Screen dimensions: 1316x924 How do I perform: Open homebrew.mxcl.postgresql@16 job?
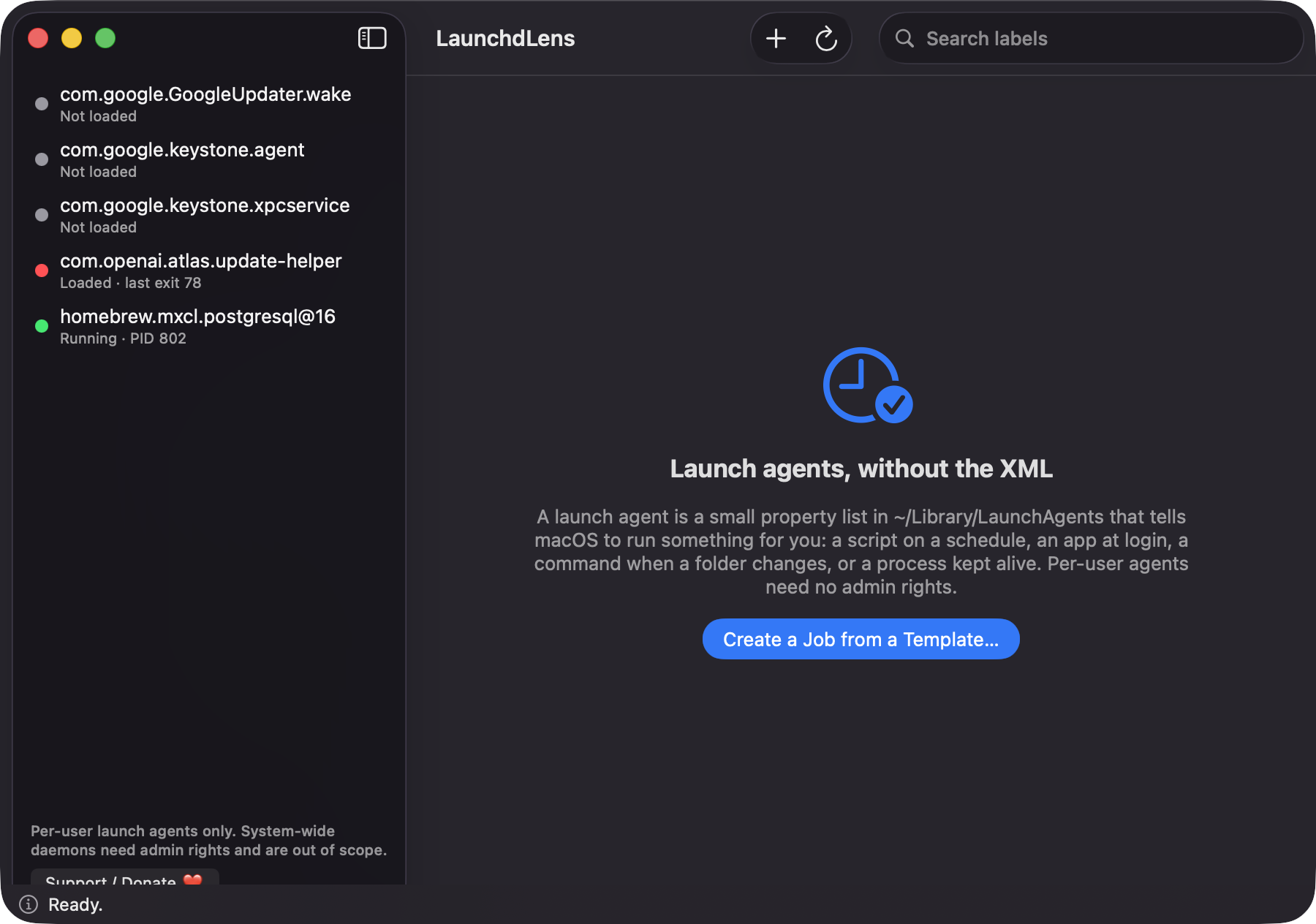point(209,327)
